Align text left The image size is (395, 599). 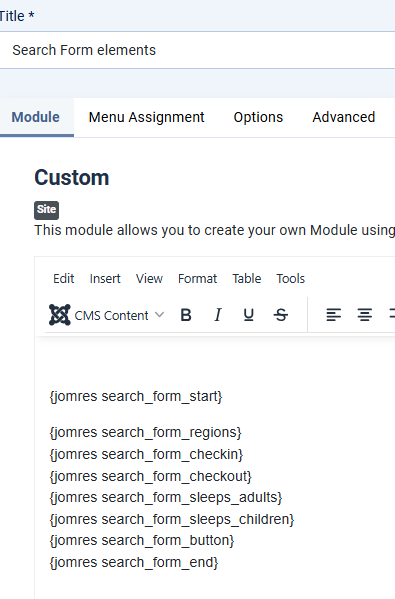pos(333,315)
